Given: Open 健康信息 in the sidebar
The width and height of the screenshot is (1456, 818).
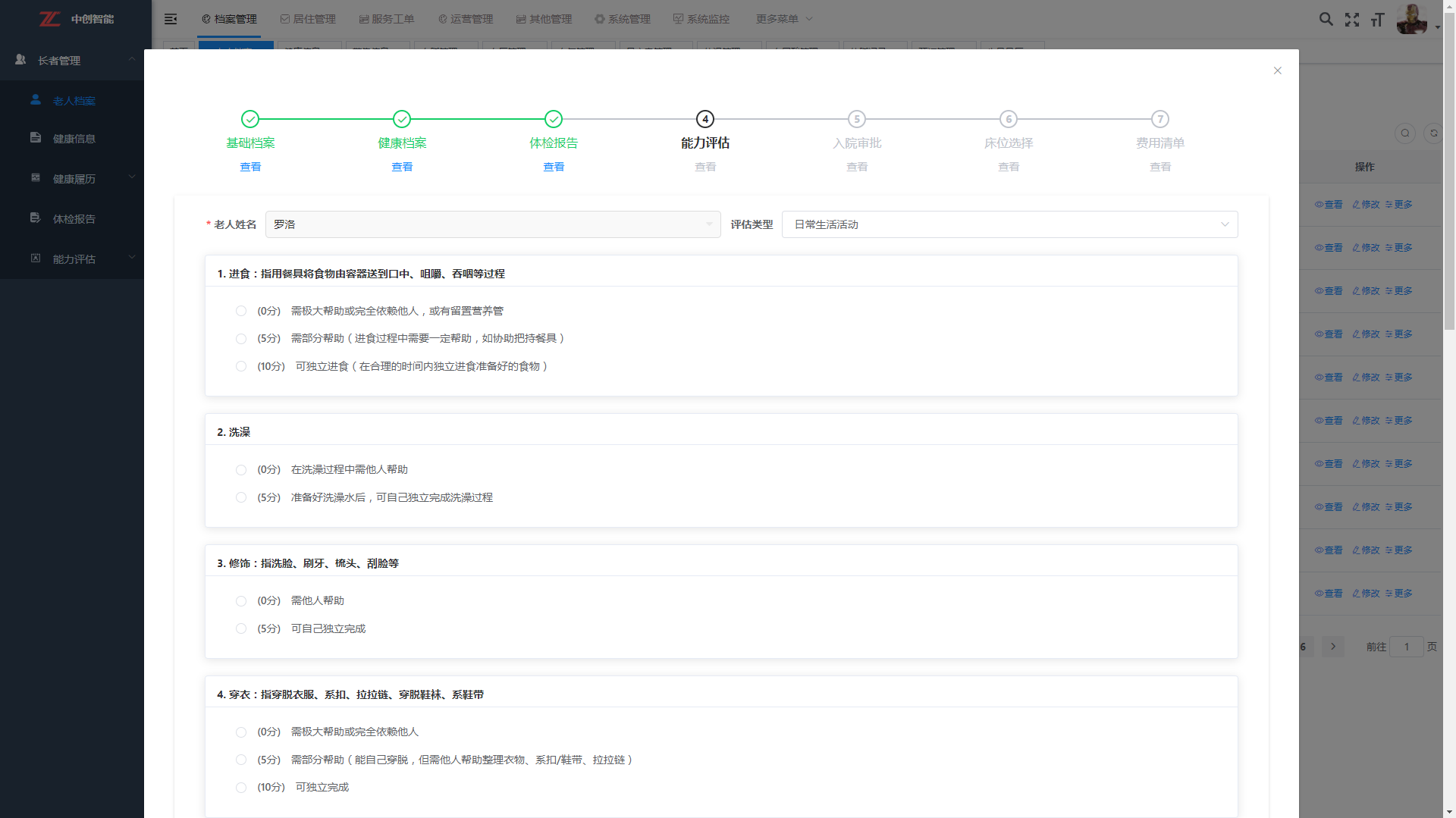Looking at the screenshot, I should pyautogui.click(x=74, y=139).
